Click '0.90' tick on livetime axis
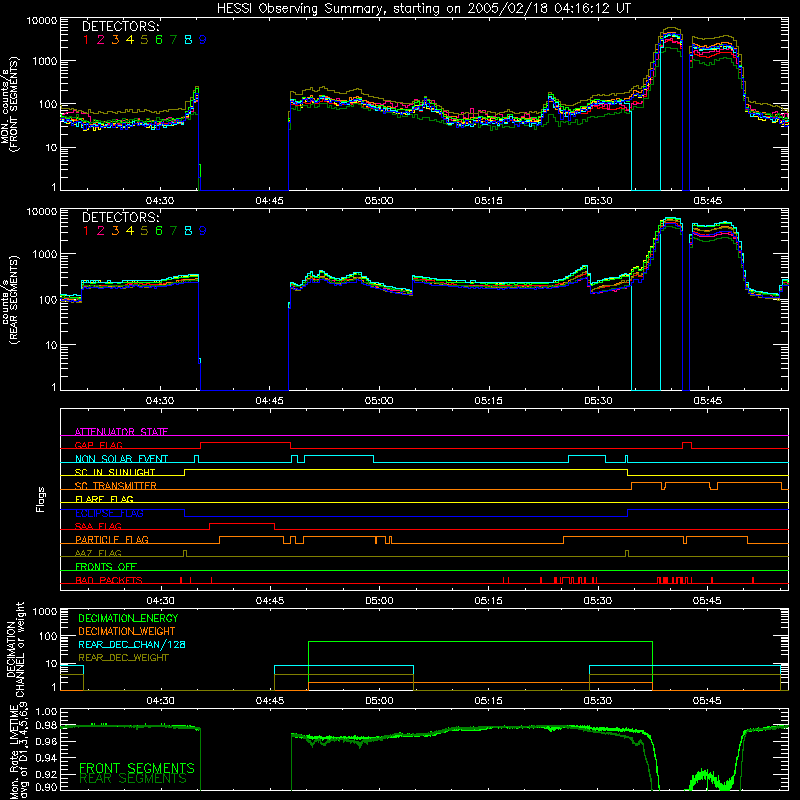This screenshot has height=800, width=800. (x=46, y=787)
